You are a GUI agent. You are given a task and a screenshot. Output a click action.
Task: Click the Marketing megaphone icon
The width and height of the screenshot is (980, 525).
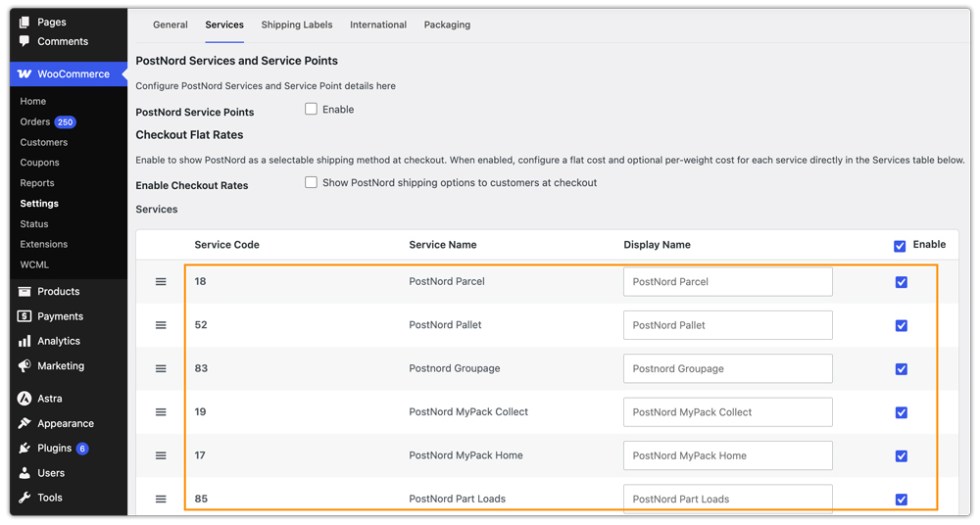coord(24,366)
